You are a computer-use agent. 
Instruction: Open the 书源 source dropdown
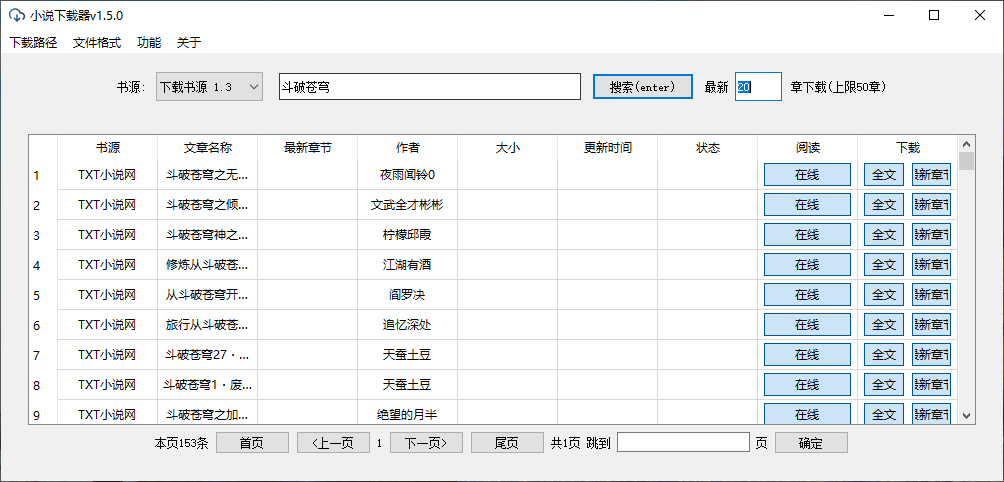click(x=209, y=87)
